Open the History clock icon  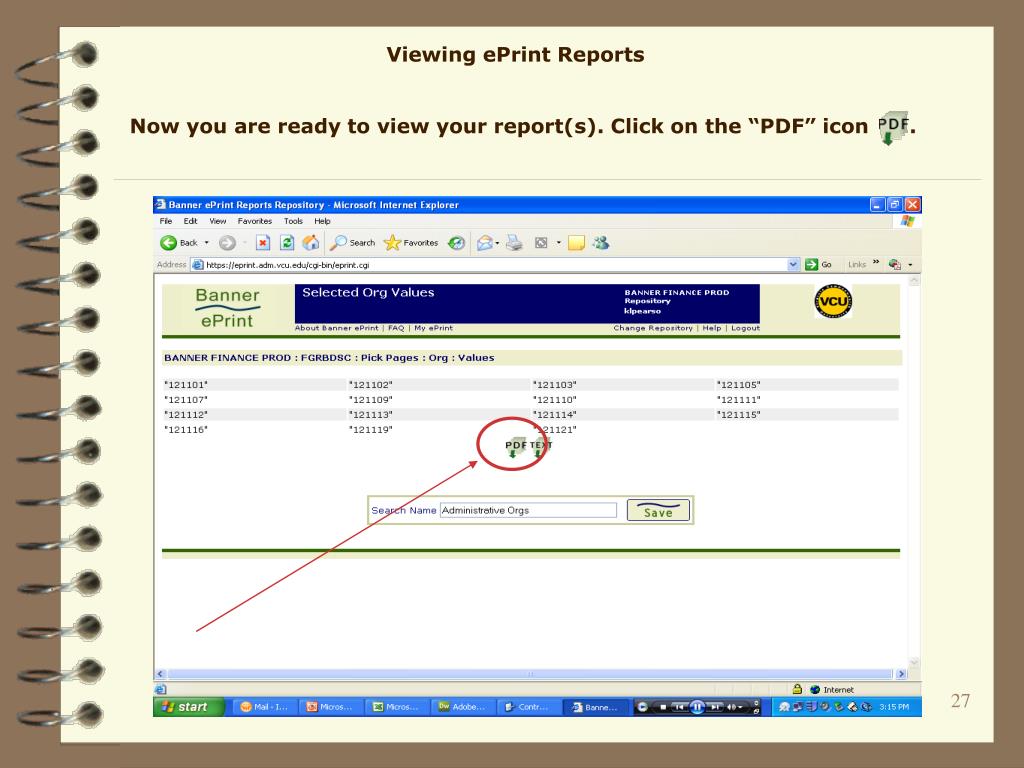tap(456, 243)
